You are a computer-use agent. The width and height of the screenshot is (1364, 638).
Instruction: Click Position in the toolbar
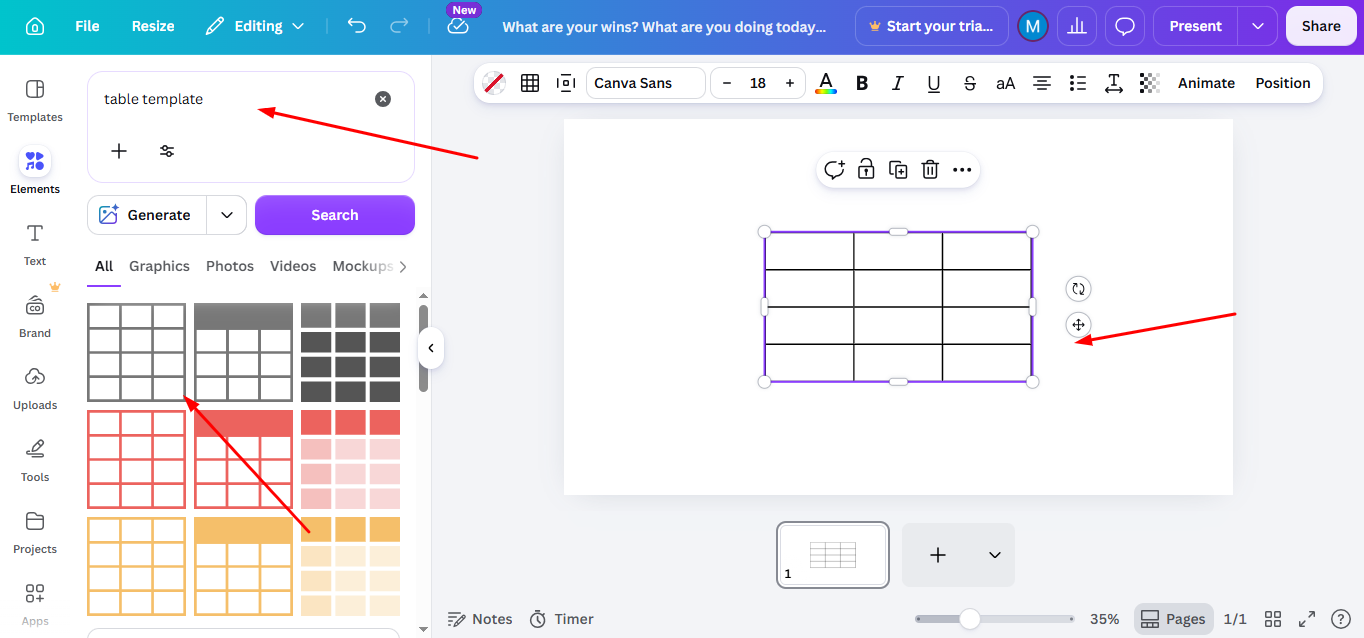(x=1283, y=83)
